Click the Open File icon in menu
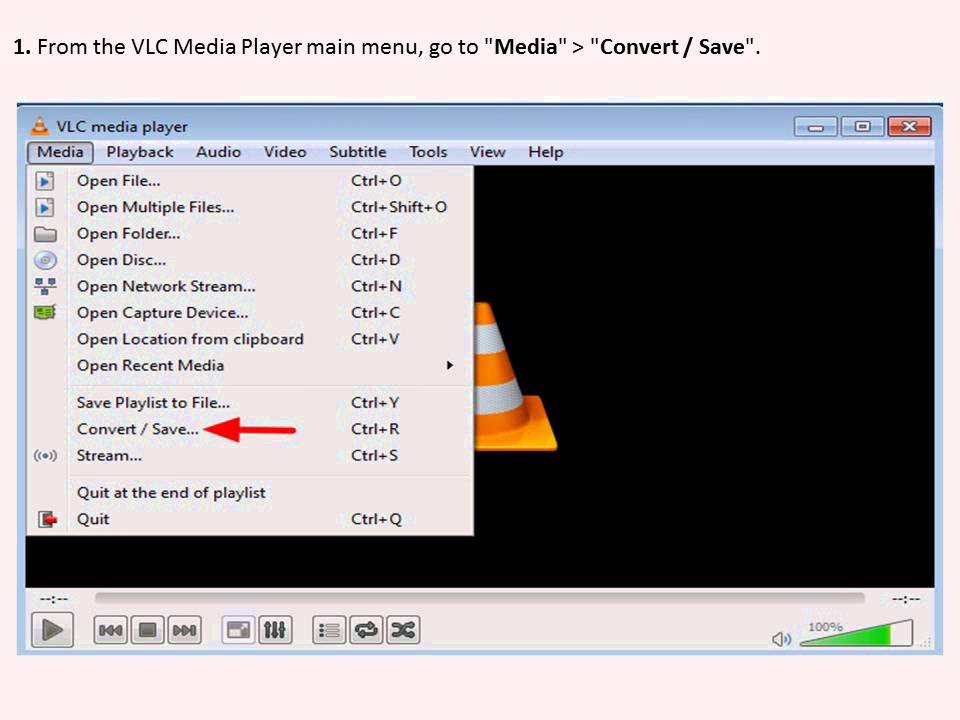The width and height of the screenshot is (960, 720). pyautogui.click(x=45, y=181)
